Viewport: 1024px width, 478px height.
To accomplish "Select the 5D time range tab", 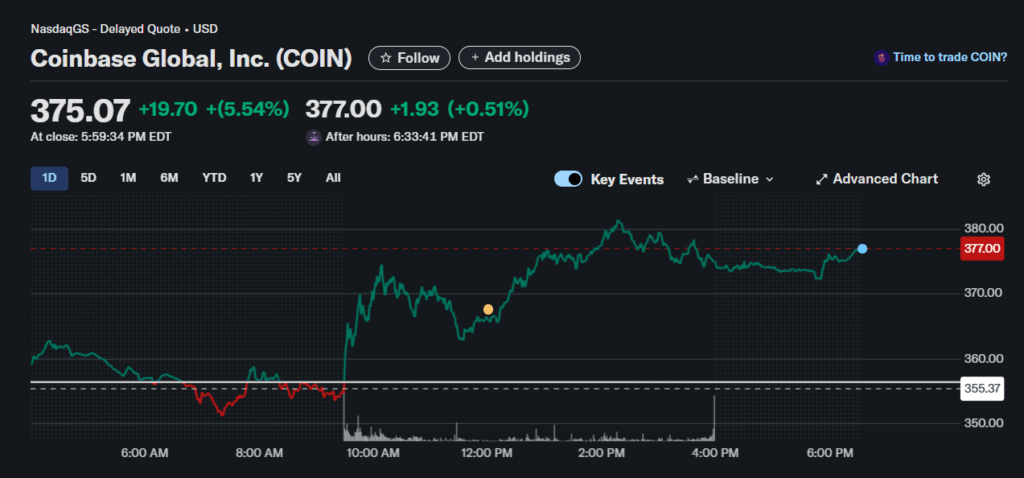I will tap(88, 178).
